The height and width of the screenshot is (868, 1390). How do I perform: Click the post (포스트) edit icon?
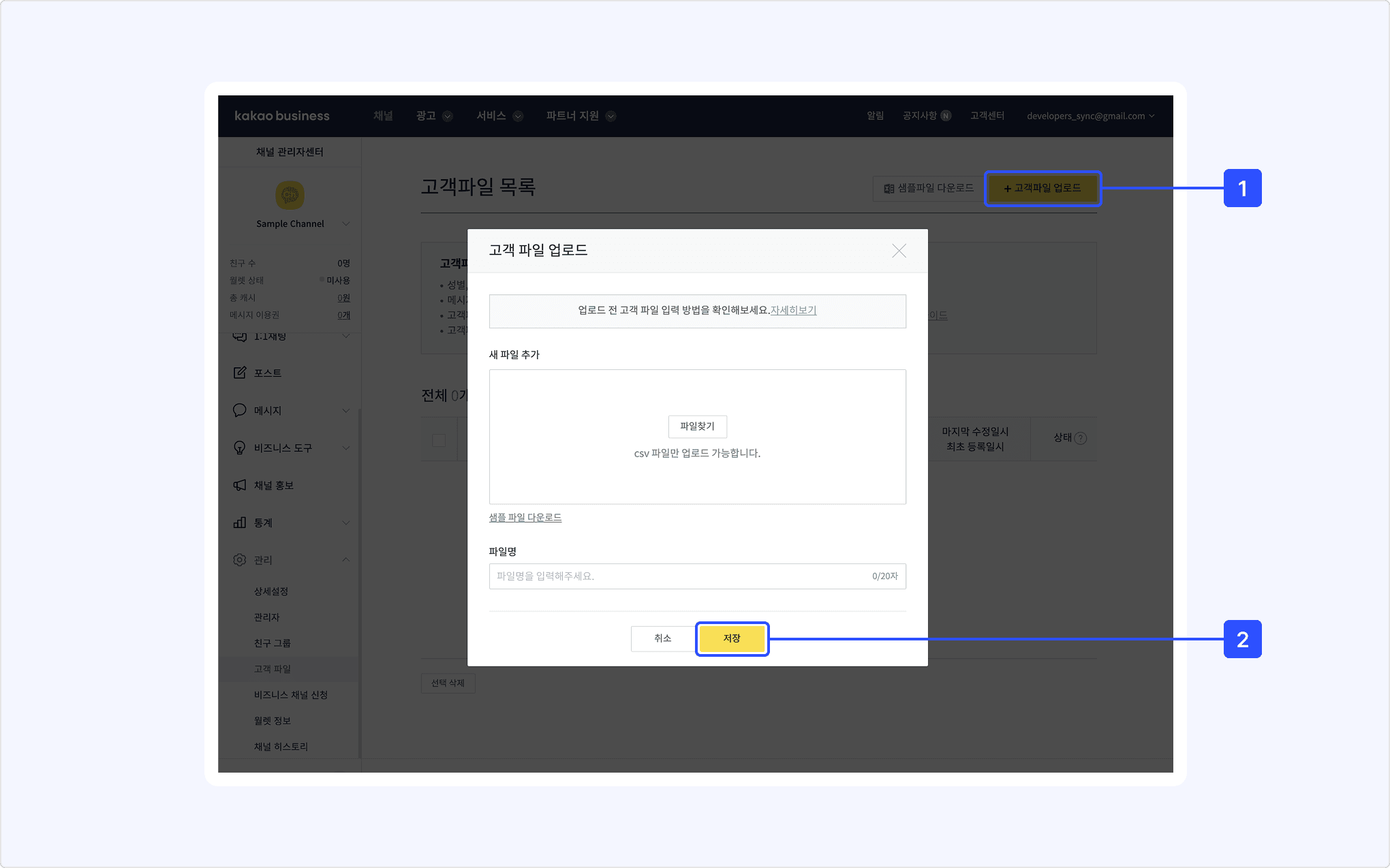pos(239,373)
